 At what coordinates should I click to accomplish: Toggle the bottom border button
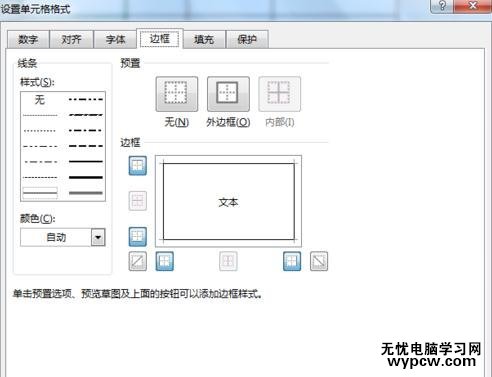tap(137, 236)
